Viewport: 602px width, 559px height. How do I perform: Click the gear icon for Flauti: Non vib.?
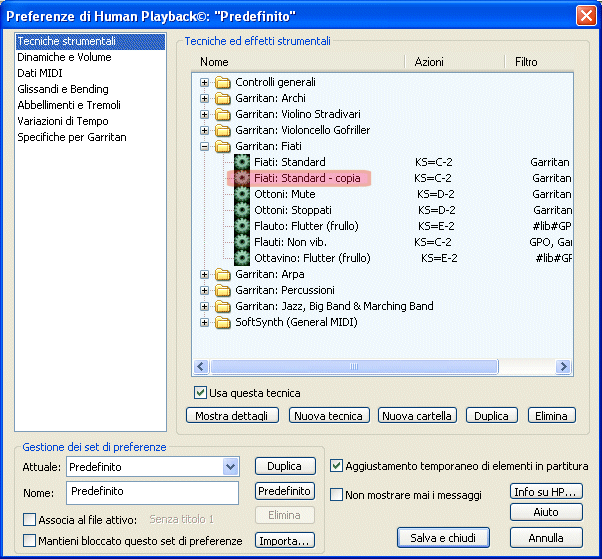pos(241,242)
